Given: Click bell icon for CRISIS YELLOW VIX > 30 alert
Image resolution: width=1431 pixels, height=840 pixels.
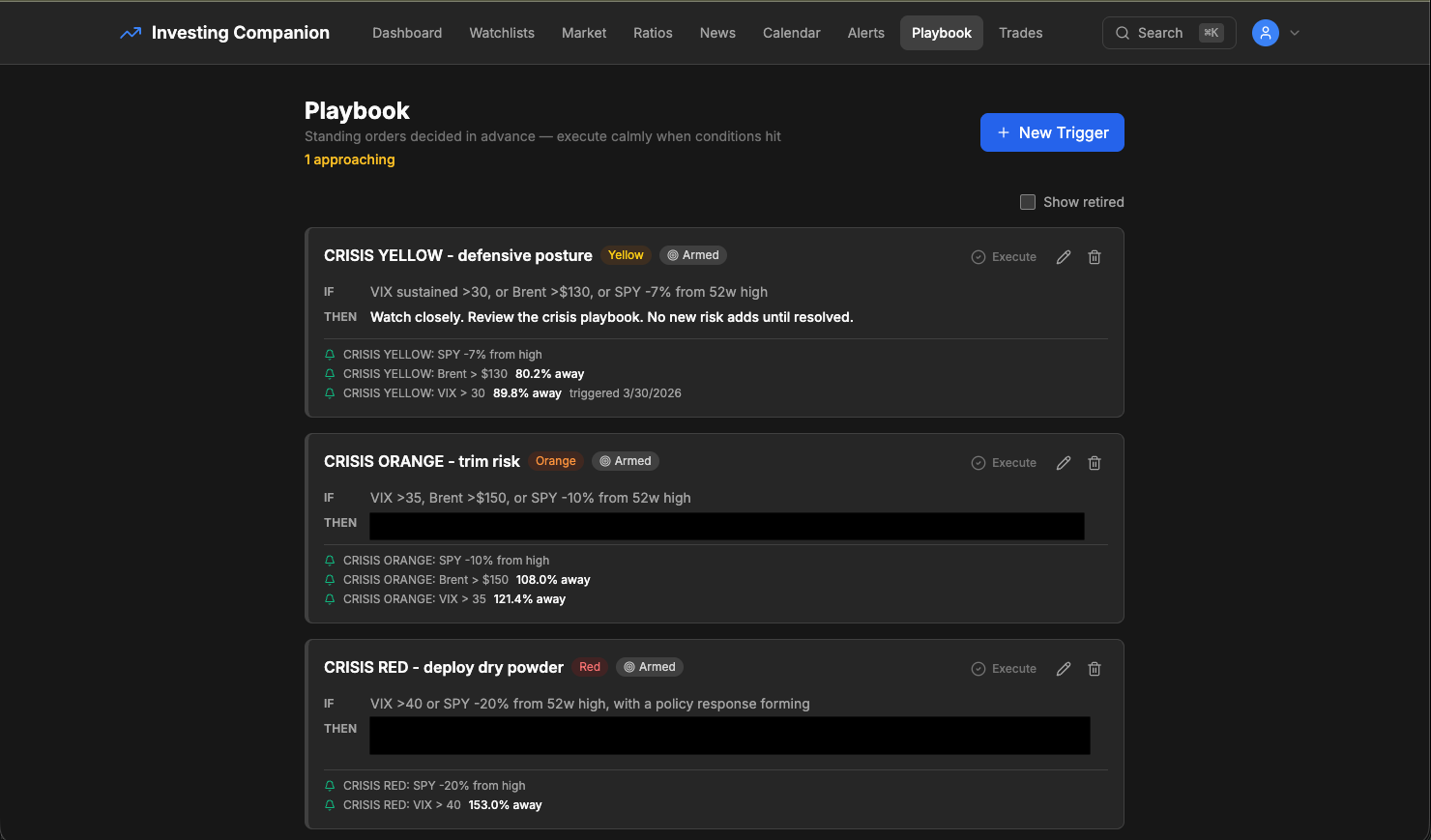Looking at the screenshot, I should click(330, 393).
